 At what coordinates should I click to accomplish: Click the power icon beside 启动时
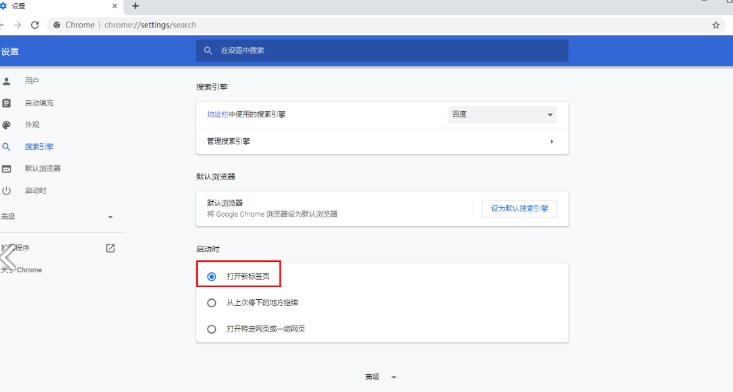click(7, 191)
